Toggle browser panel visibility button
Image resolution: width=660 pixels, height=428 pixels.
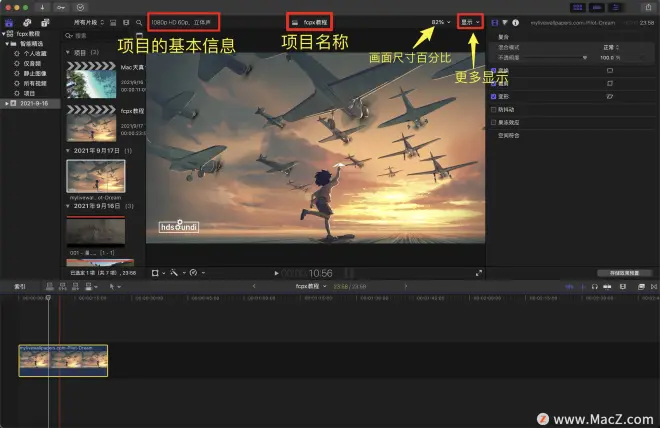click(578, 8)
